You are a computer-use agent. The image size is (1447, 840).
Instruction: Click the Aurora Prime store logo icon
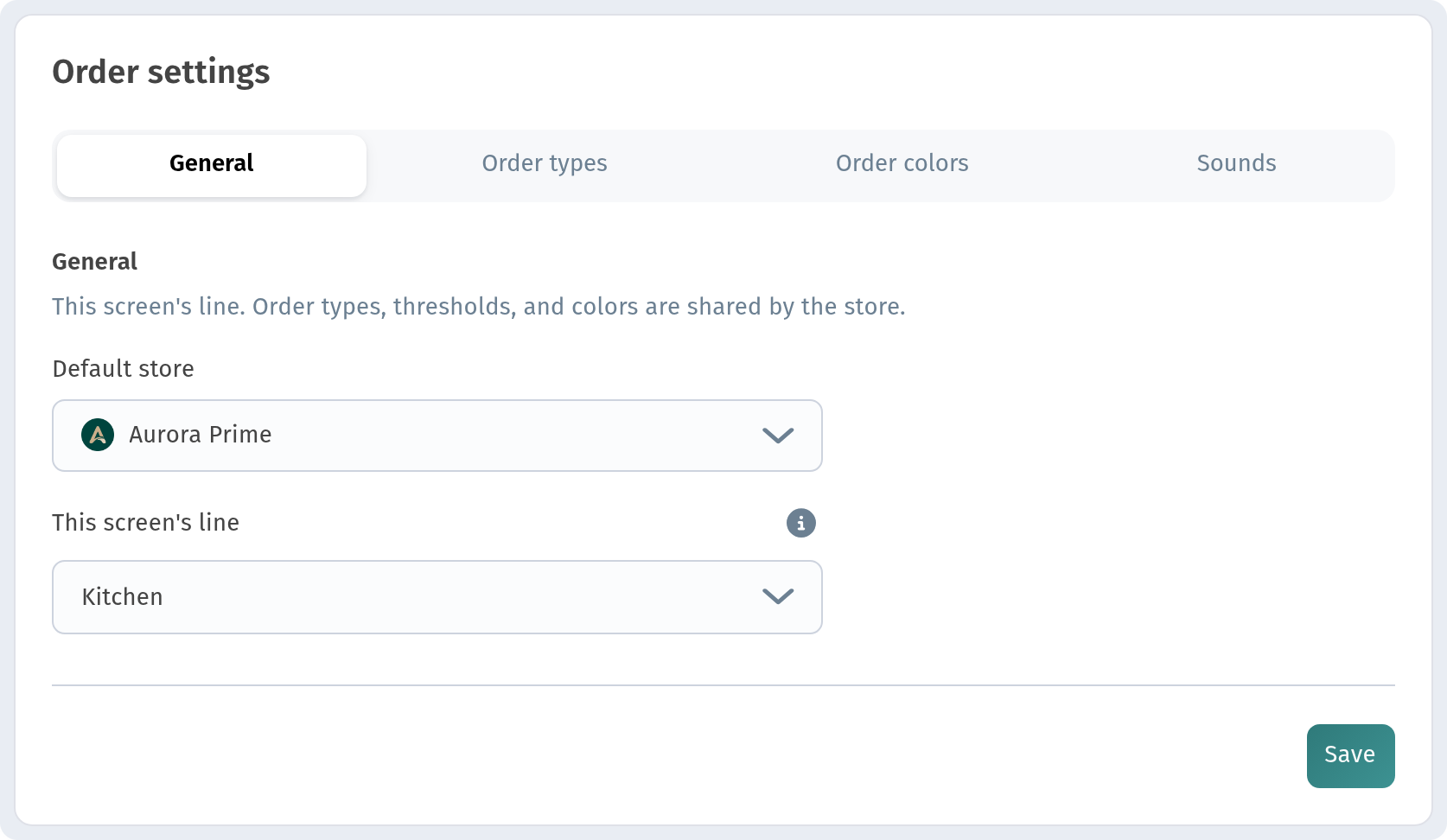point(98,435)
